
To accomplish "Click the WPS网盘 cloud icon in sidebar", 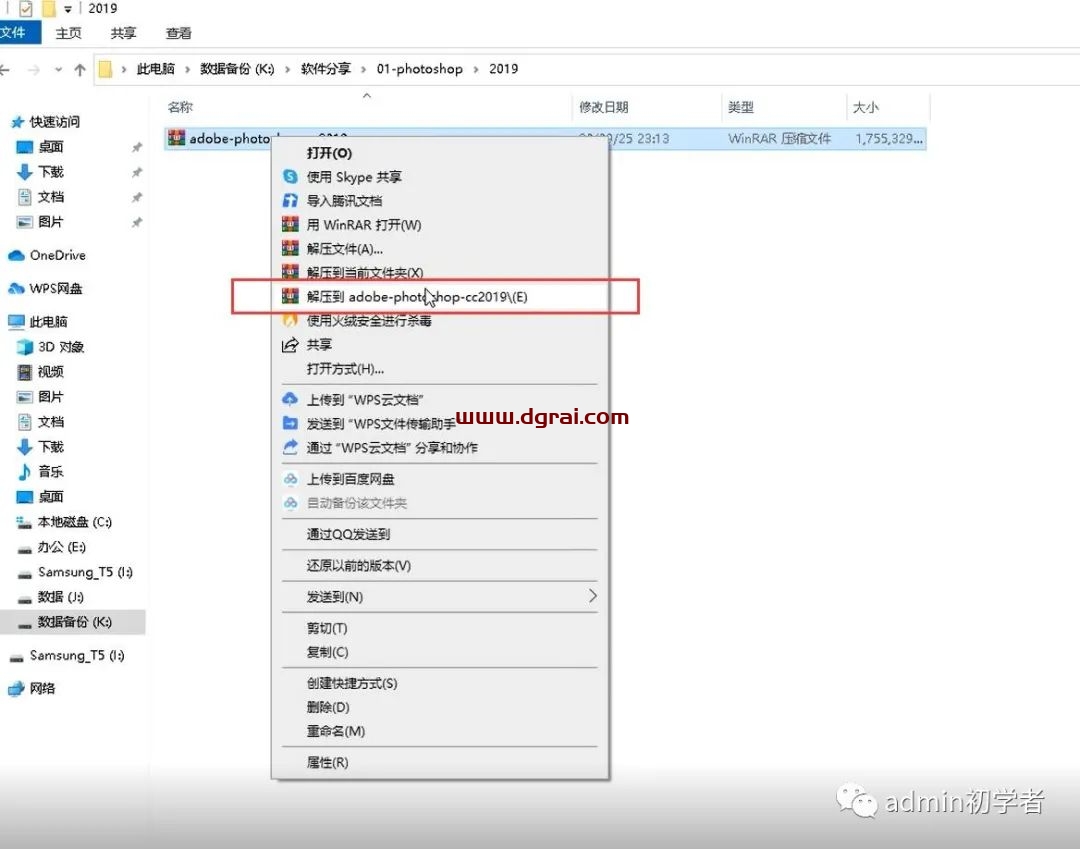I will tap(16, 289).
